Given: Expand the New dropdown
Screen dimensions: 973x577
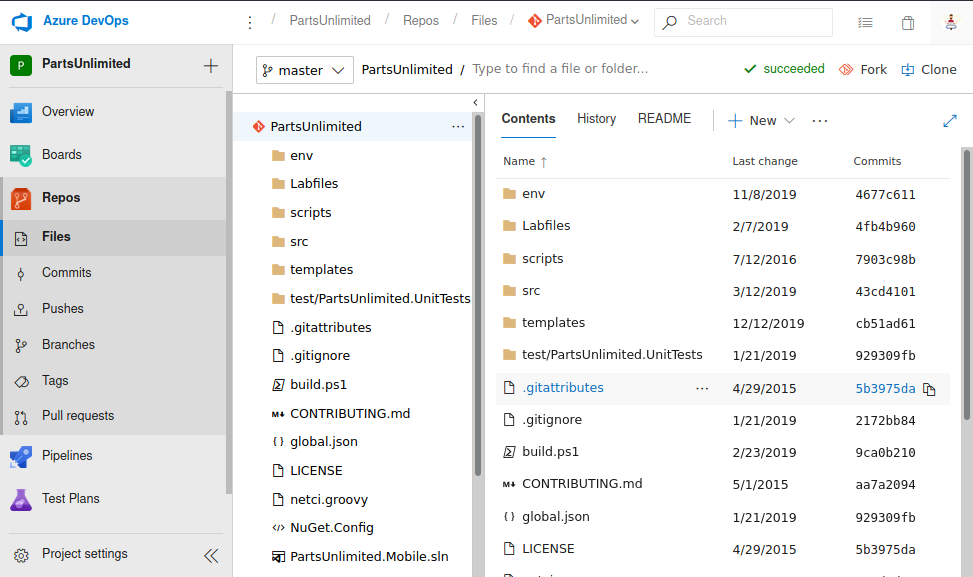Looking at the screenshot, I should click(x=761, y=120).
